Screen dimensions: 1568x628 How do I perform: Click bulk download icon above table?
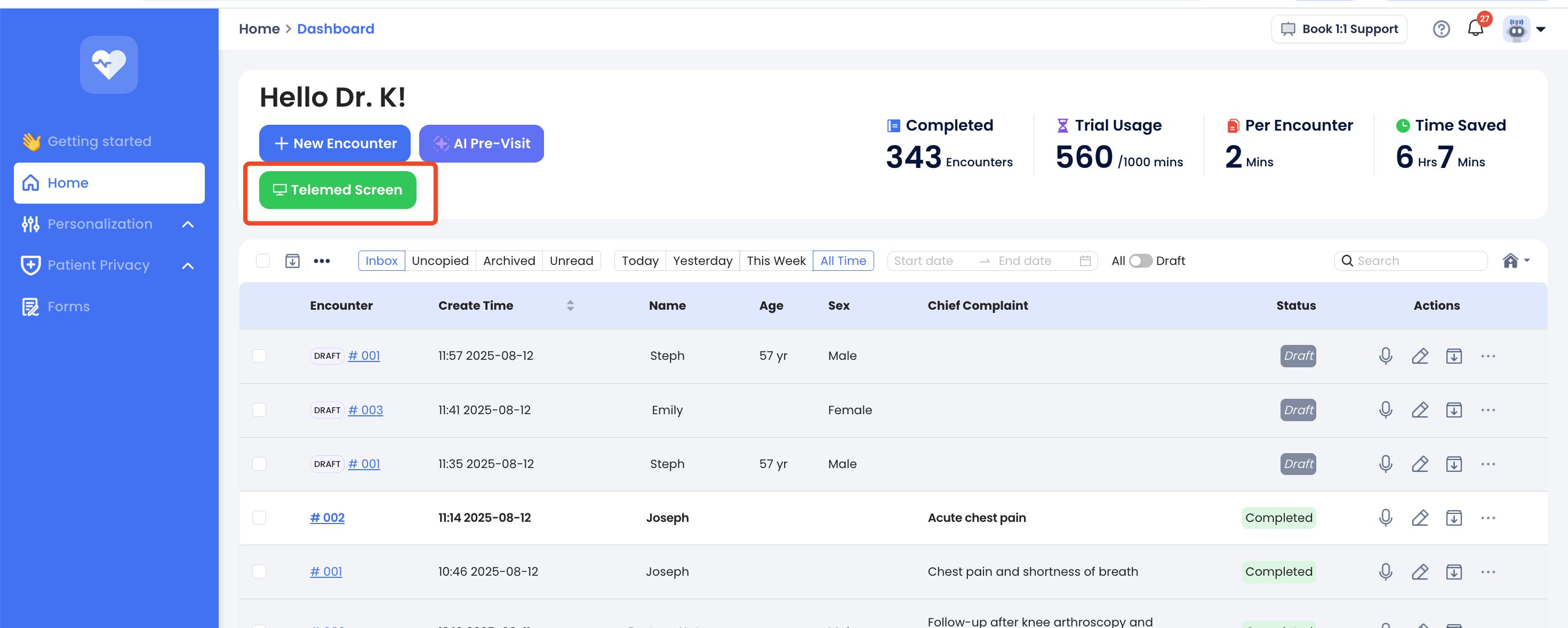tap(292, 261)
